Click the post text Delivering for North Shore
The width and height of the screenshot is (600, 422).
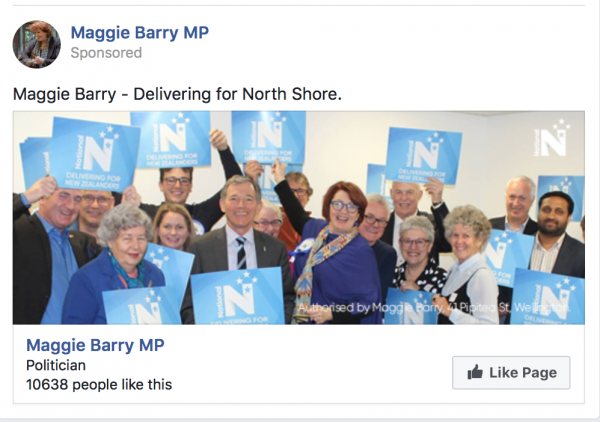(237, 94)
